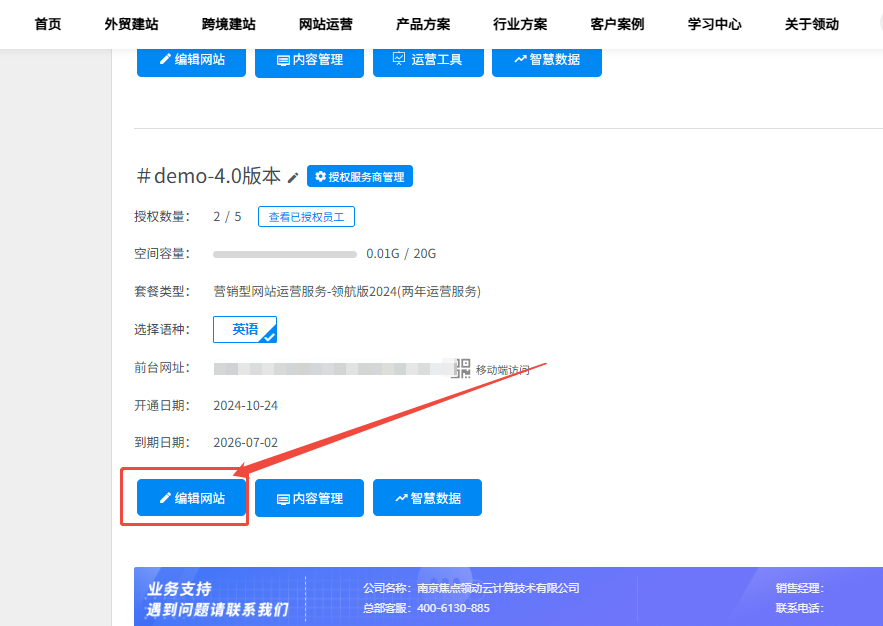This screenshot has width=883, height=626.
Task: Select 跨境建站 in the top navigation
Action: tap(227, 24)
